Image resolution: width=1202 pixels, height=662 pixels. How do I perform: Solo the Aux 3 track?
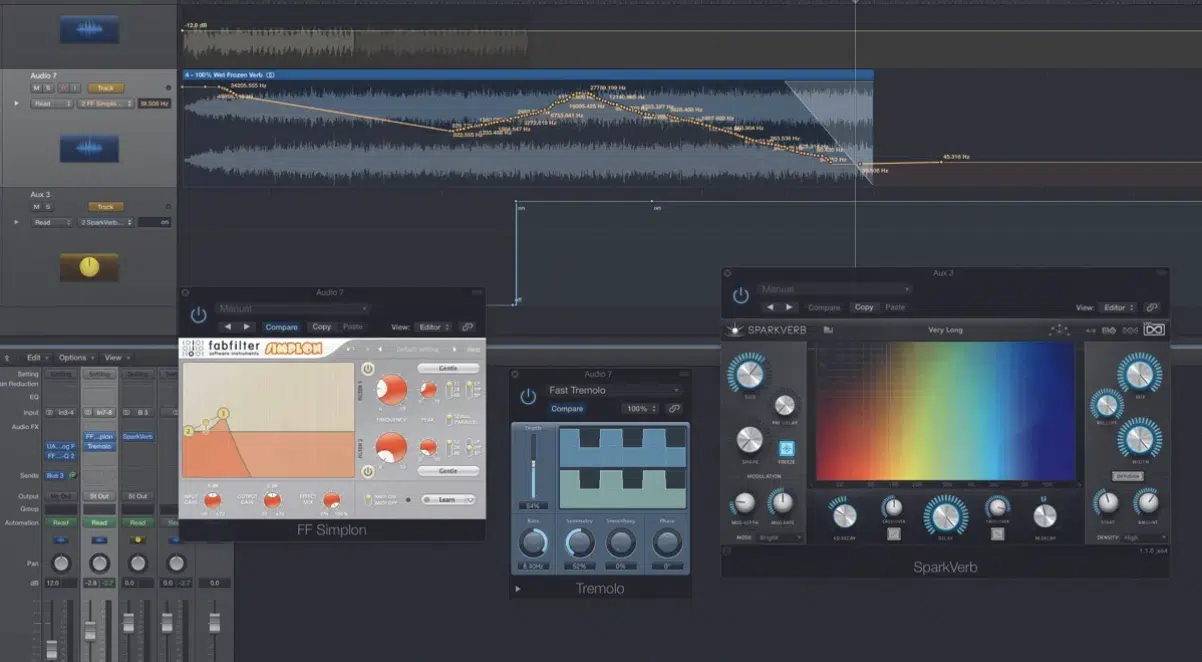[48, 207]
